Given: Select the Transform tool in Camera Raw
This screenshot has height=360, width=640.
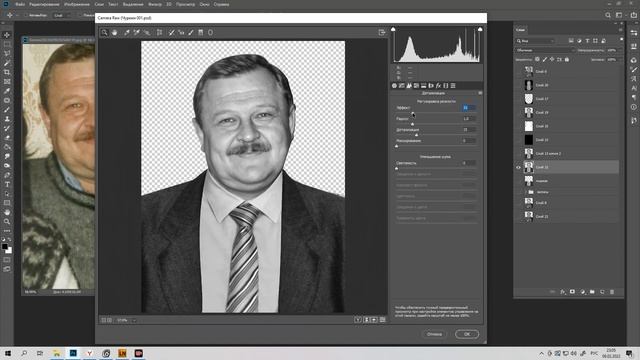Looking at the screenshot, I should coord(160,33).
